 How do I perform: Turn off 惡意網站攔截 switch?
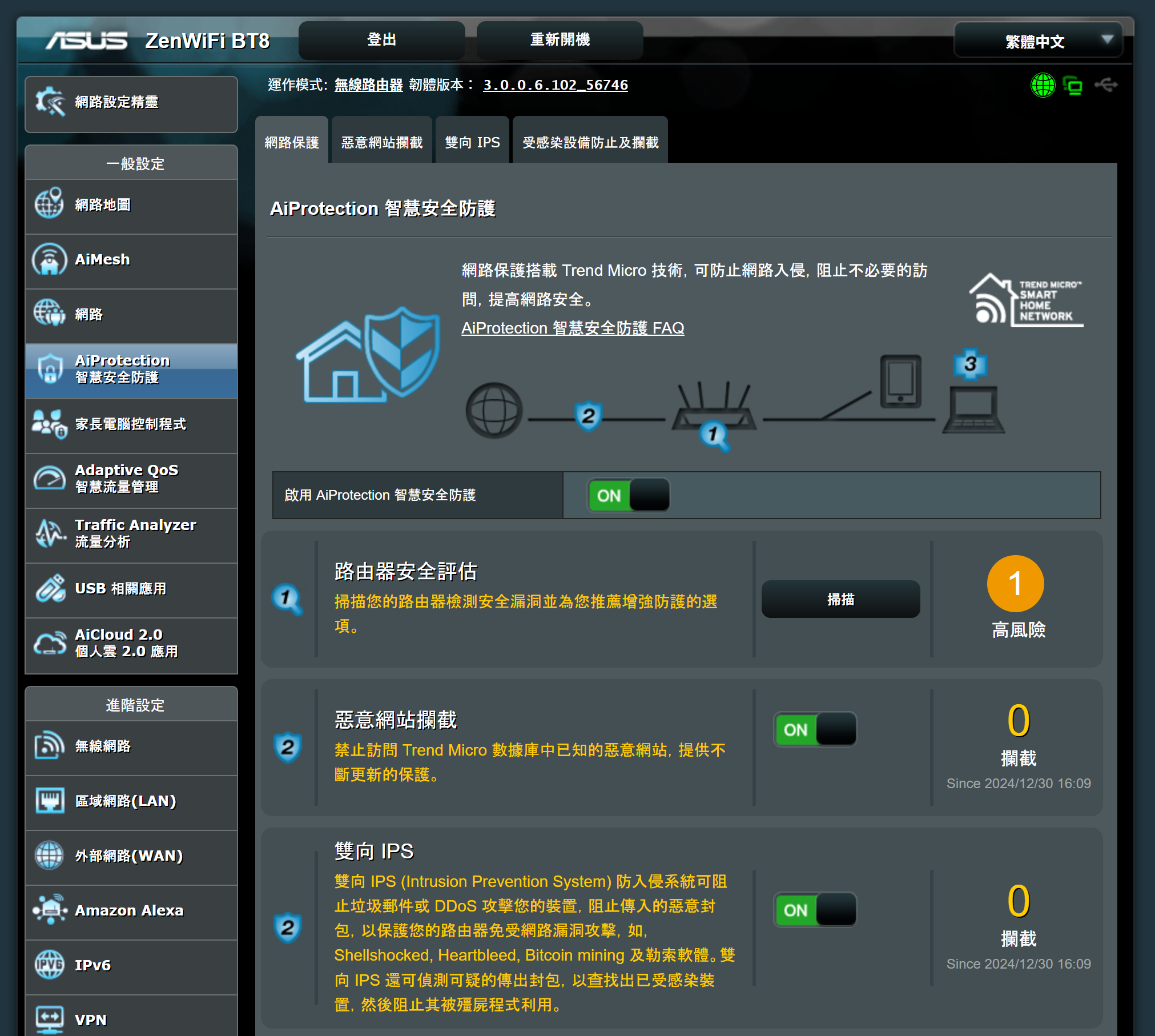coord(815,729)
